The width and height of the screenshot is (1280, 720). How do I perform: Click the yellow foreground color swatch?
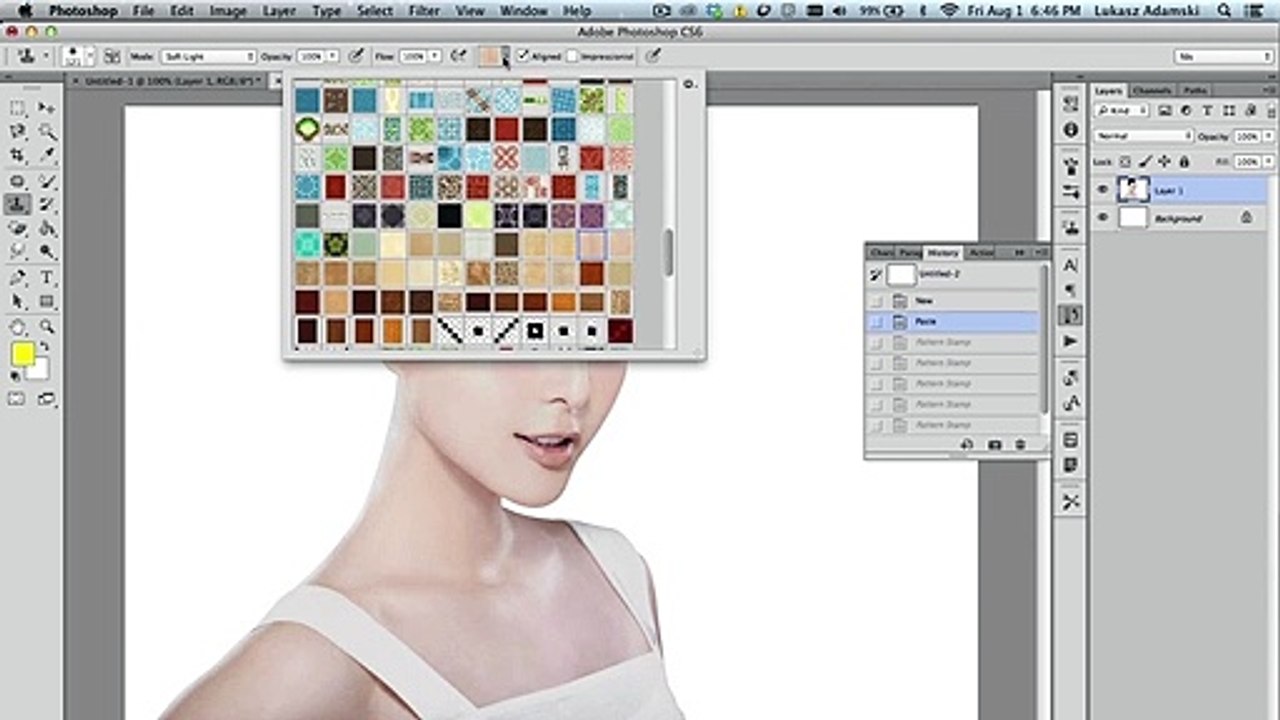coord(23,353)
